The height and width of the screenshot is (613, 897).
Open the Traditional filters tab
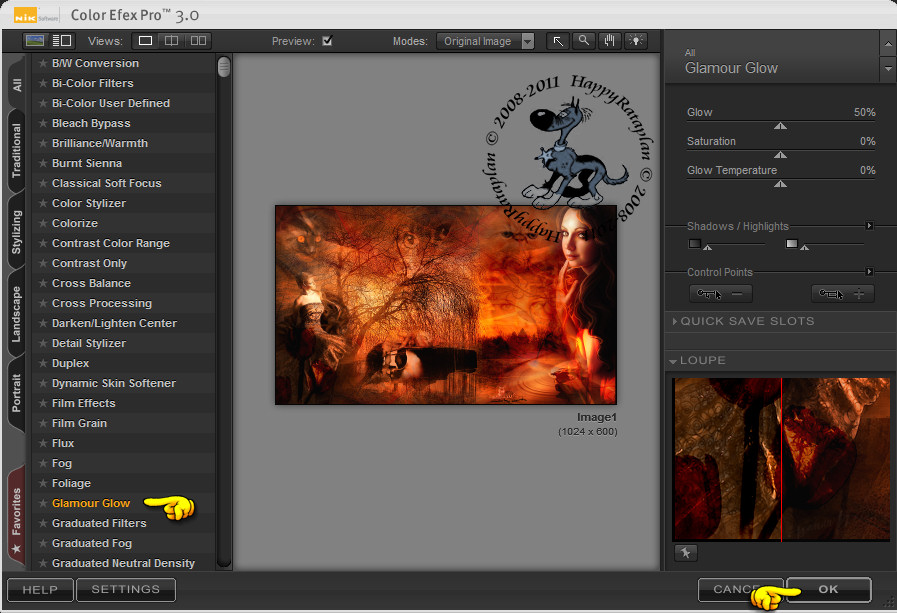pyautogui.click(x=17, y=150)
